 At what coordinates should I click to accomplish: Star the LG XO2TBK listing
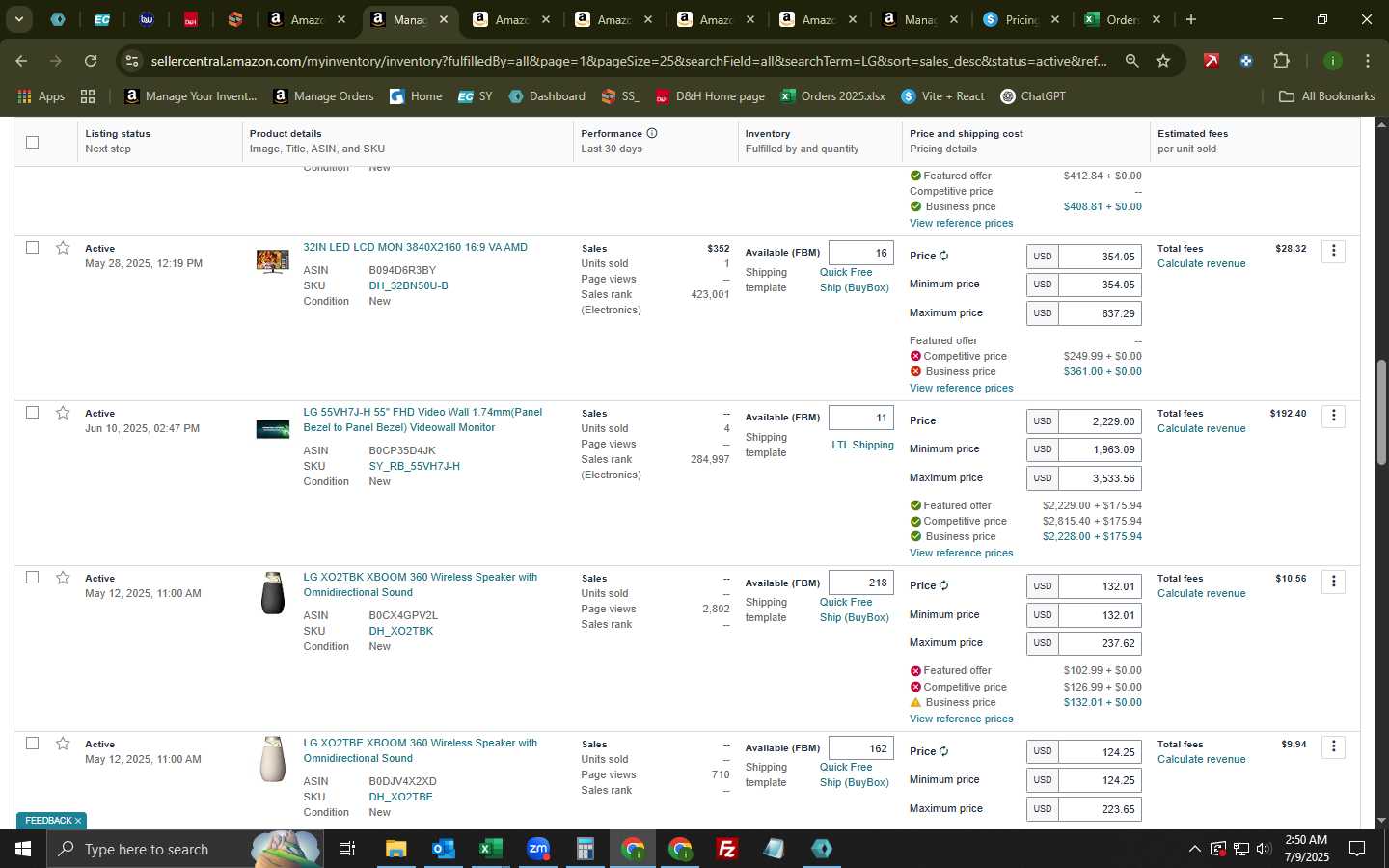pyautogui.click(x=63, y=578)
